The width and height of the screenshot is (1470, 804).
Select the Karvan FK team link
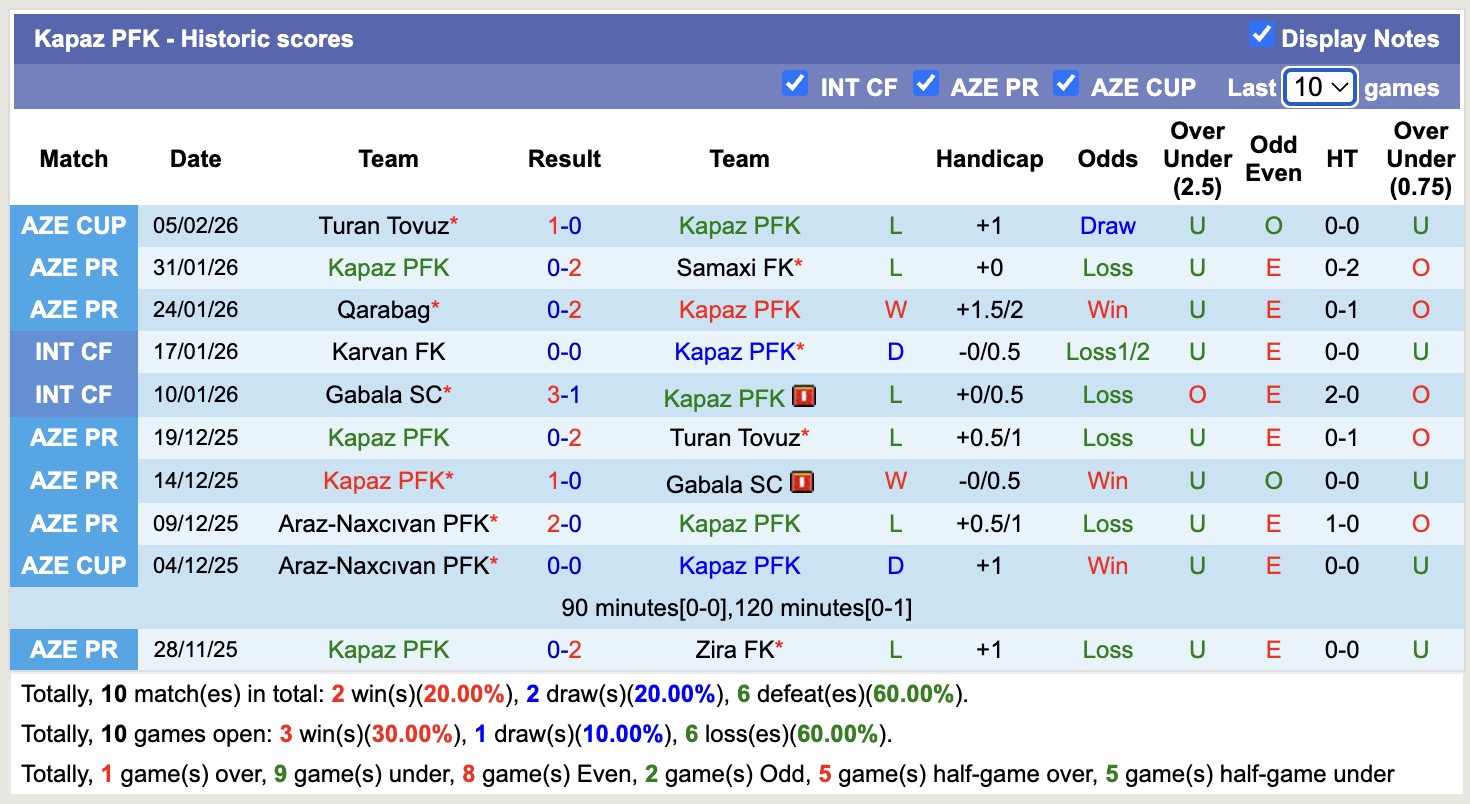click(x=388, y=352)
